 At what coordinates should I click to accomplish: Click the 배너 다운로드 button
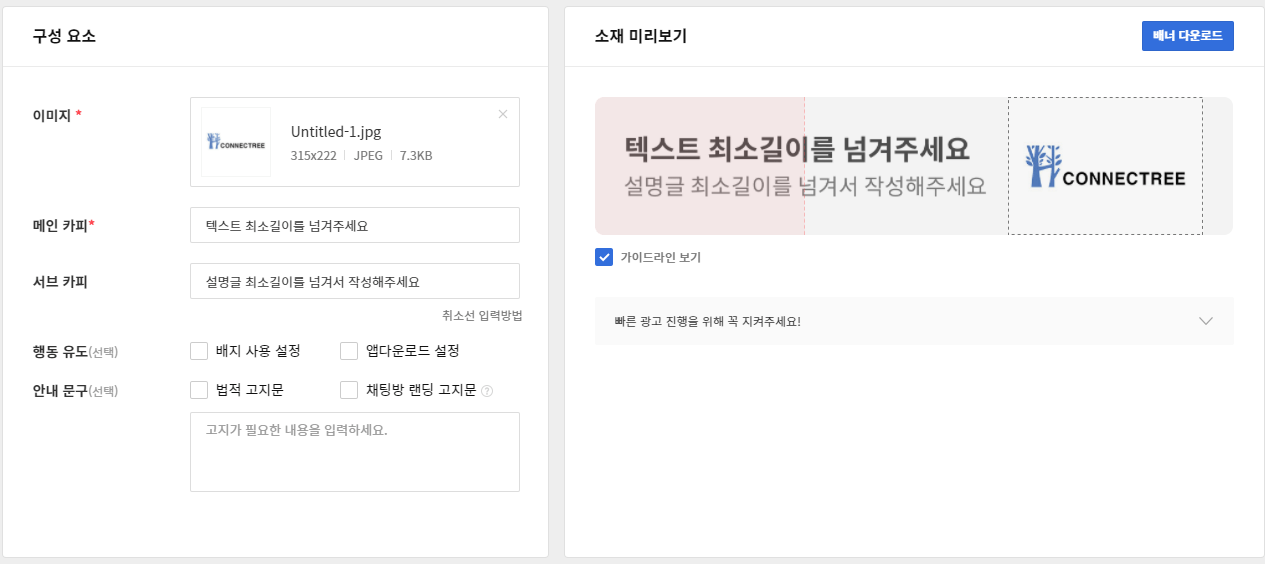(x=1188, y=36)
